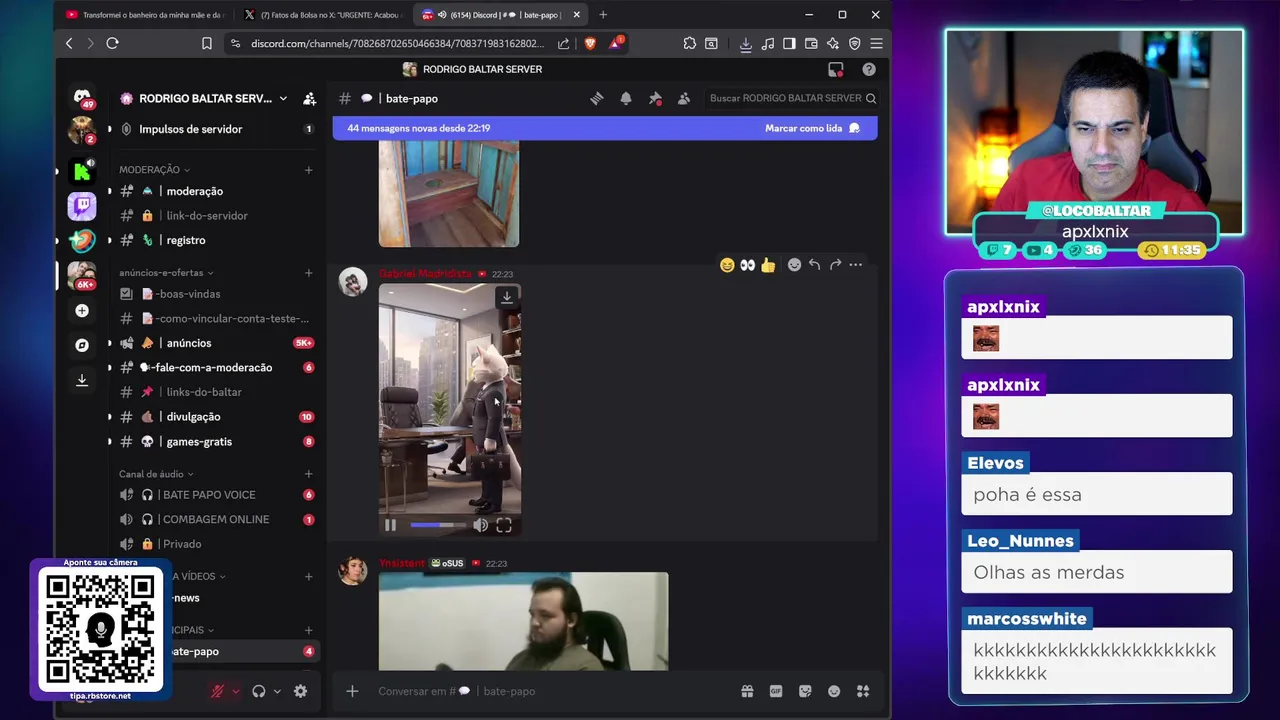Open the Twitch server icon in server list
This screenshot has width=1280, height=720.
pyautogui.click(x=82, y=206)
